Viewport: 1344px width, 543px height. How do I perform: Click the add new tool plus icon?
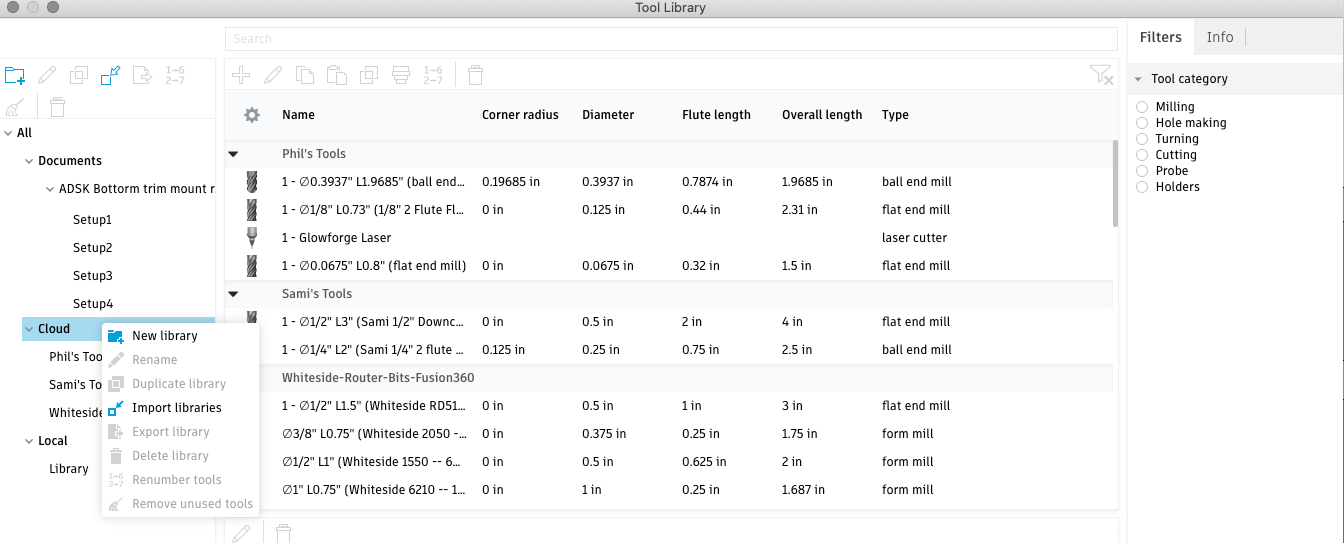[240, 75]
